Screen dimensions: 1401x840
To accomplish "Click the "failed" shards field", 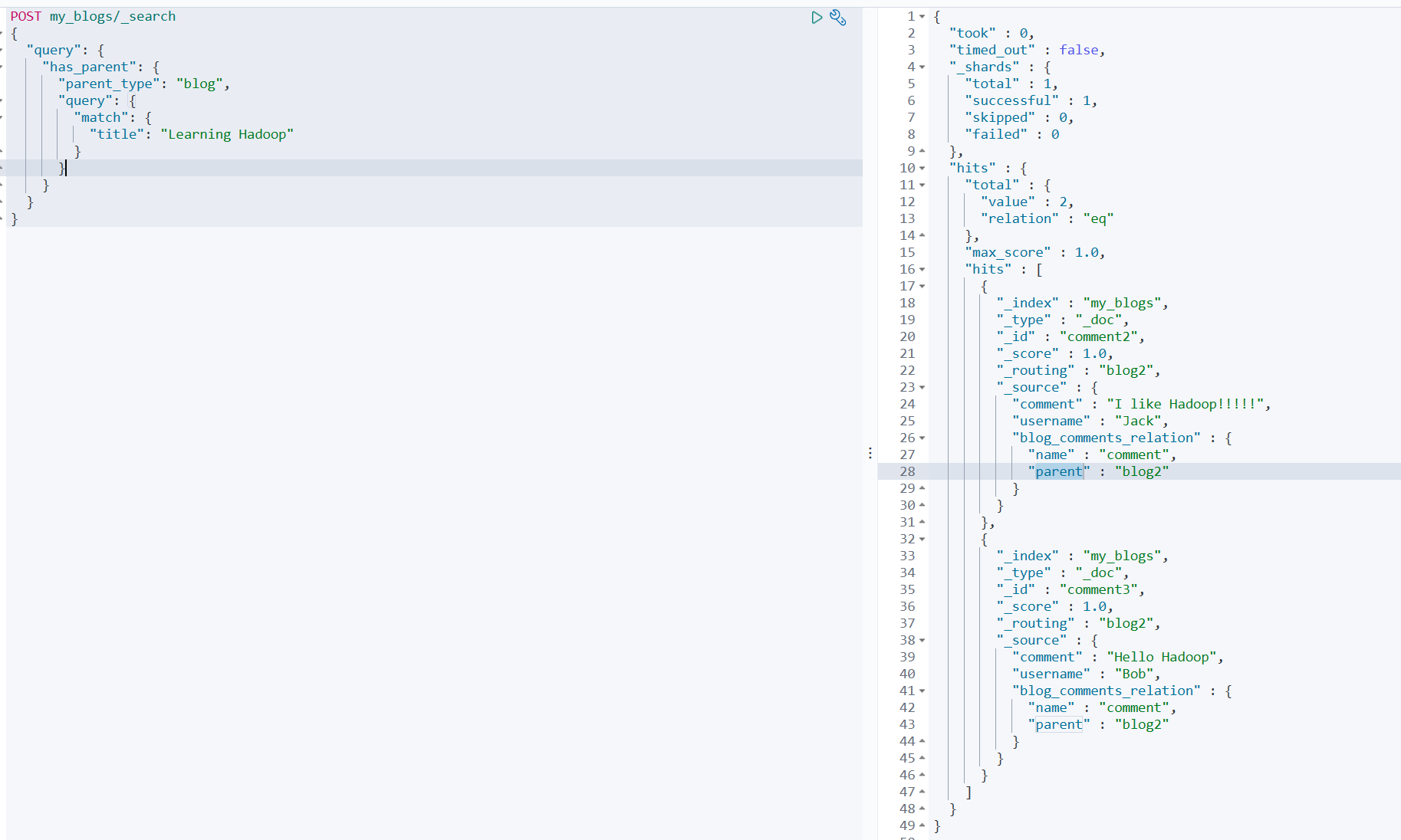I will pos(996,134).
